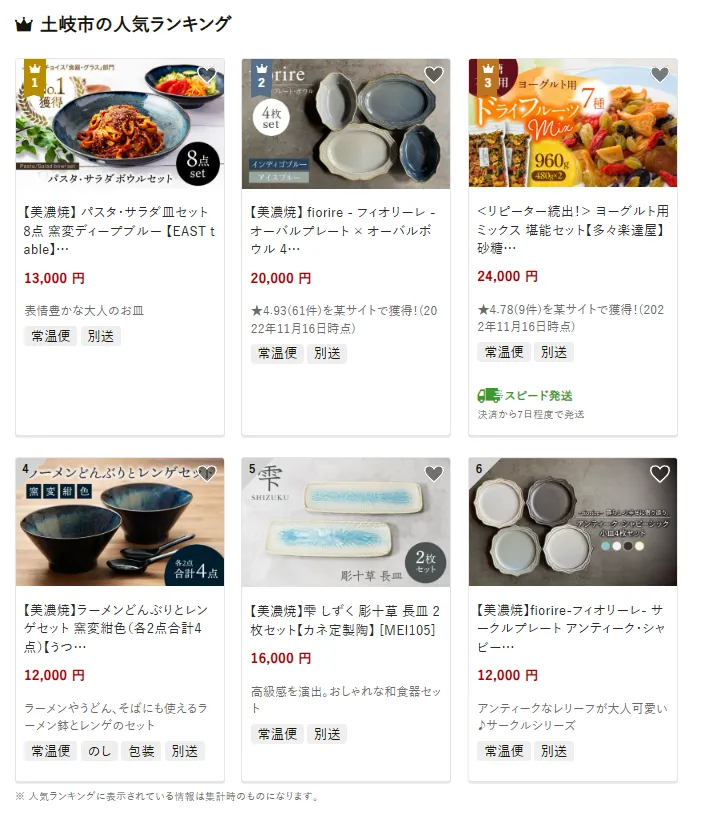Favorite the pasta salad bowl set with heart
The image size is (707, 822).
[207, 75]
